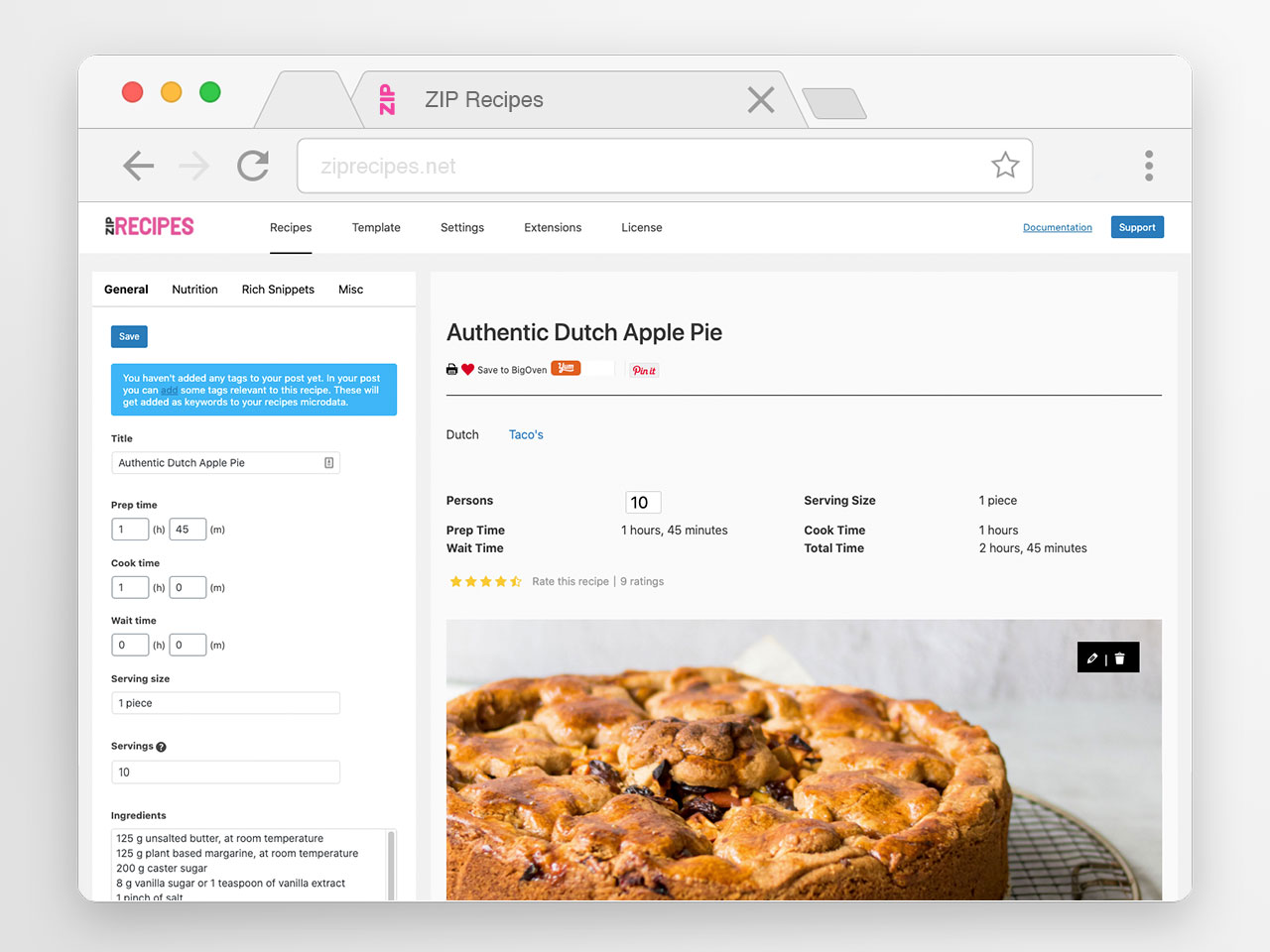Click the Wait time hours field

(130, 645)
